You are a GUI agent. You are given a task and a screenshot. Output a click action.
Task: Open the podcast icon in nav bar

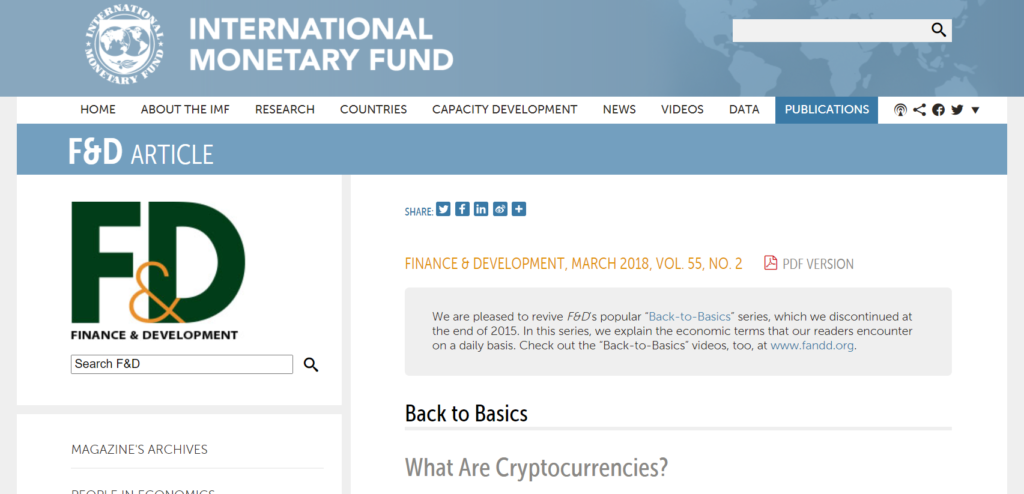tap(900, 110)
